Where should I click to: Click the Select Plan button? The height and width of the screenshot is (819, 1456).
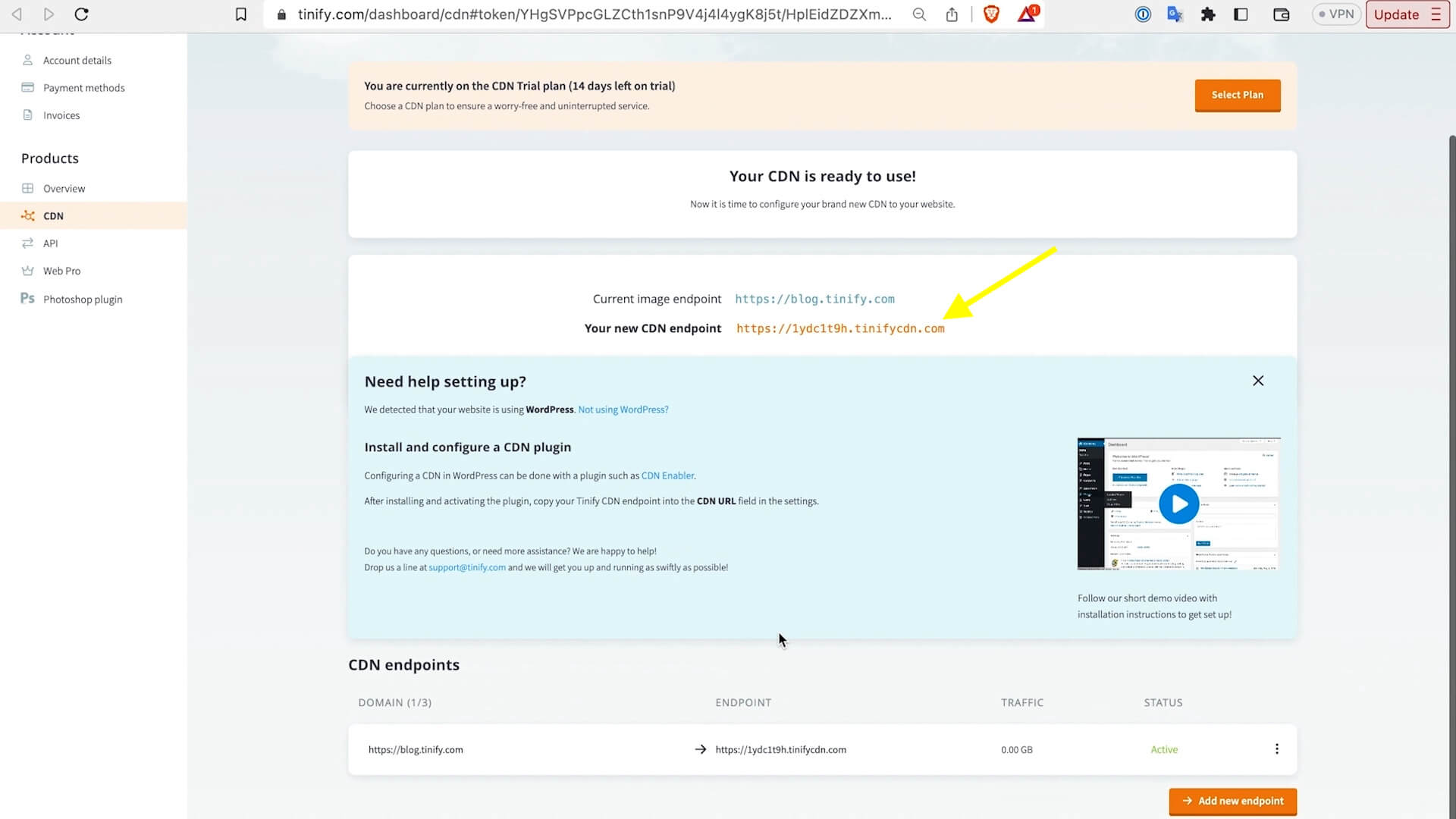pos(1237,95)
